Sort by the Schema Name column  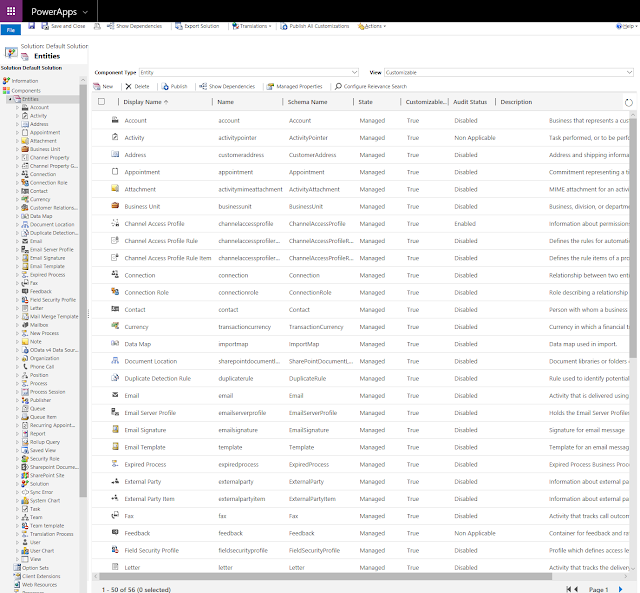coord(307,102)
